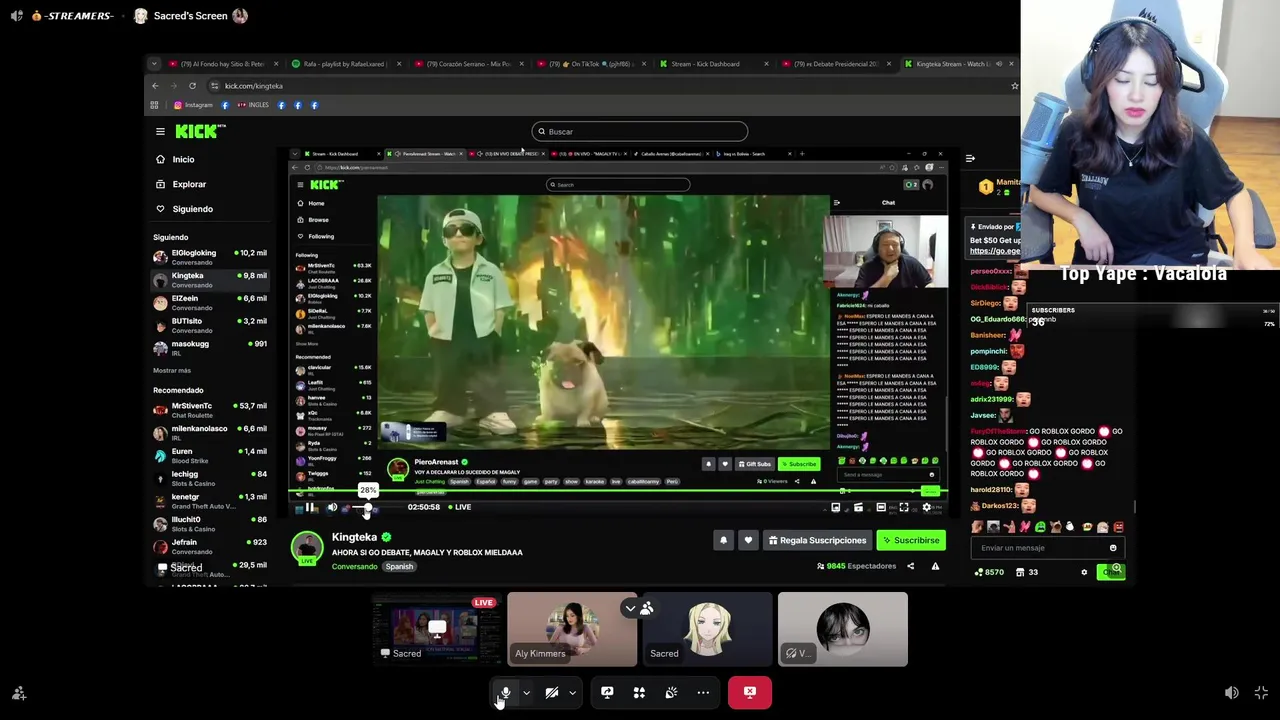Open milenkanolasco recommended channel
Viewport: 1280px width, 720px height.
coord(210,433)
